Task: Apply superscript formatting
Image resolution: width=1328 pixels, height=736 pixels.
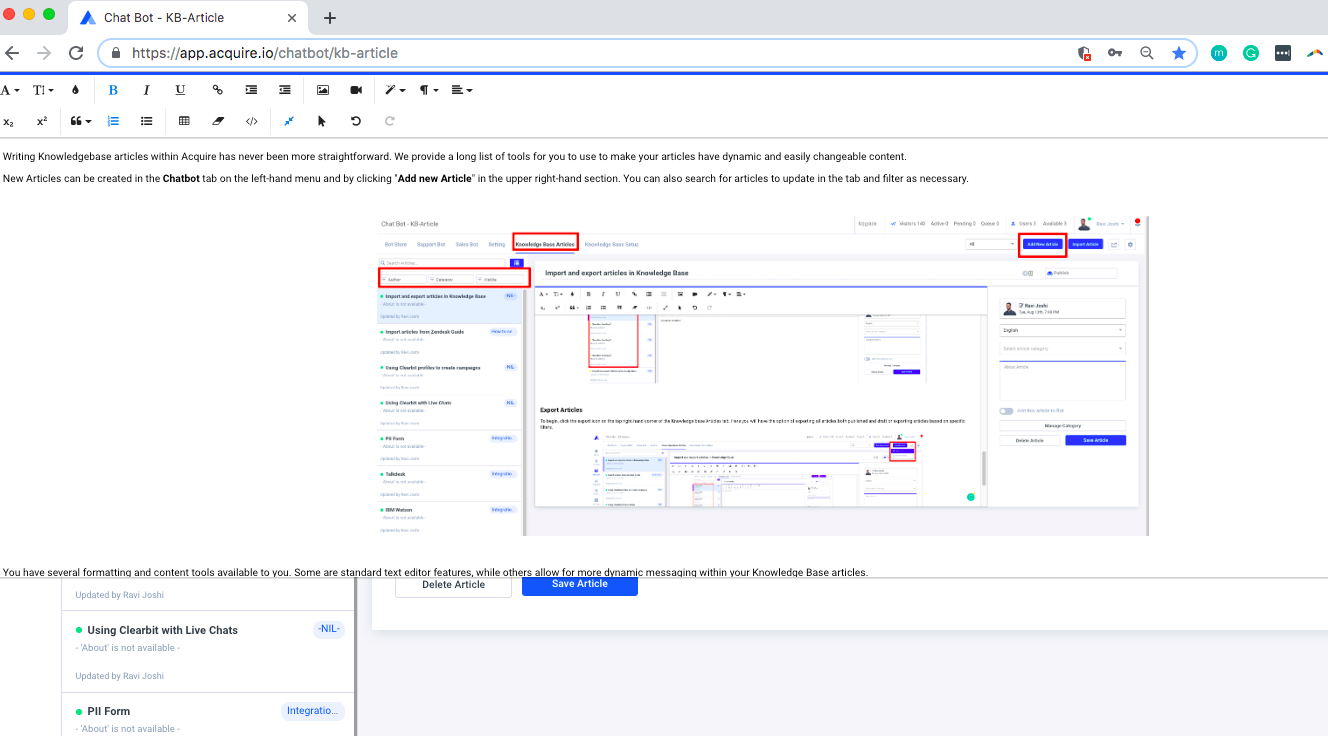Action: (42, 121)
